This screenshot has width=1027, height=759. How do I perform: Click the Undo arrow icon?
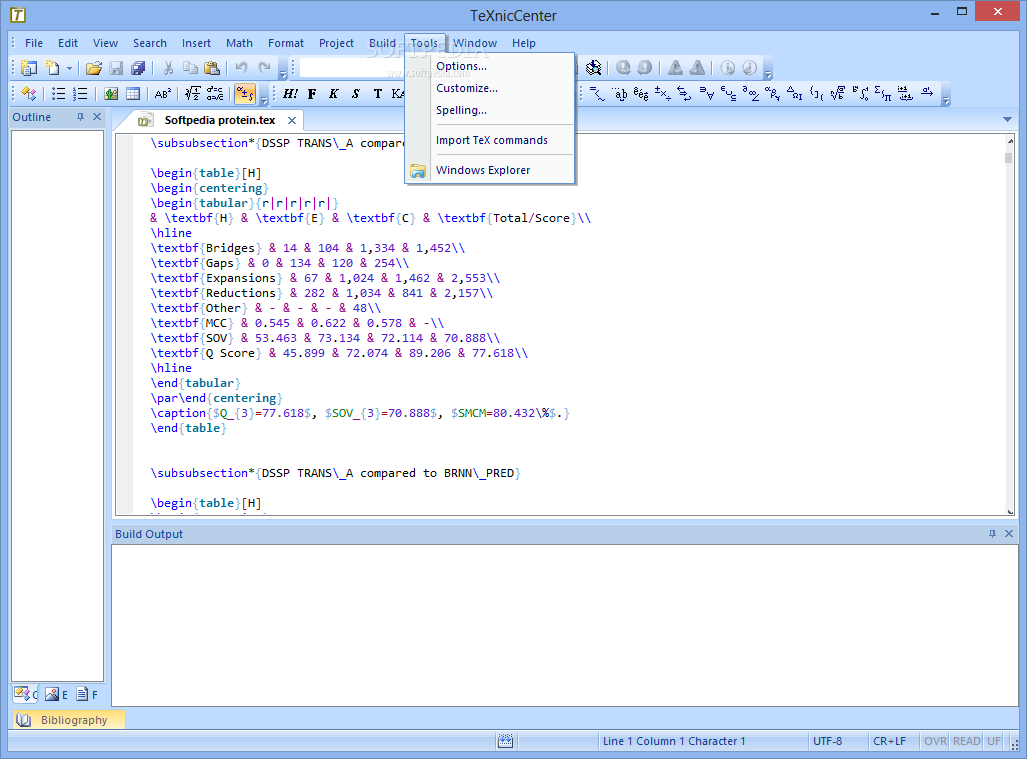(242, 67)
